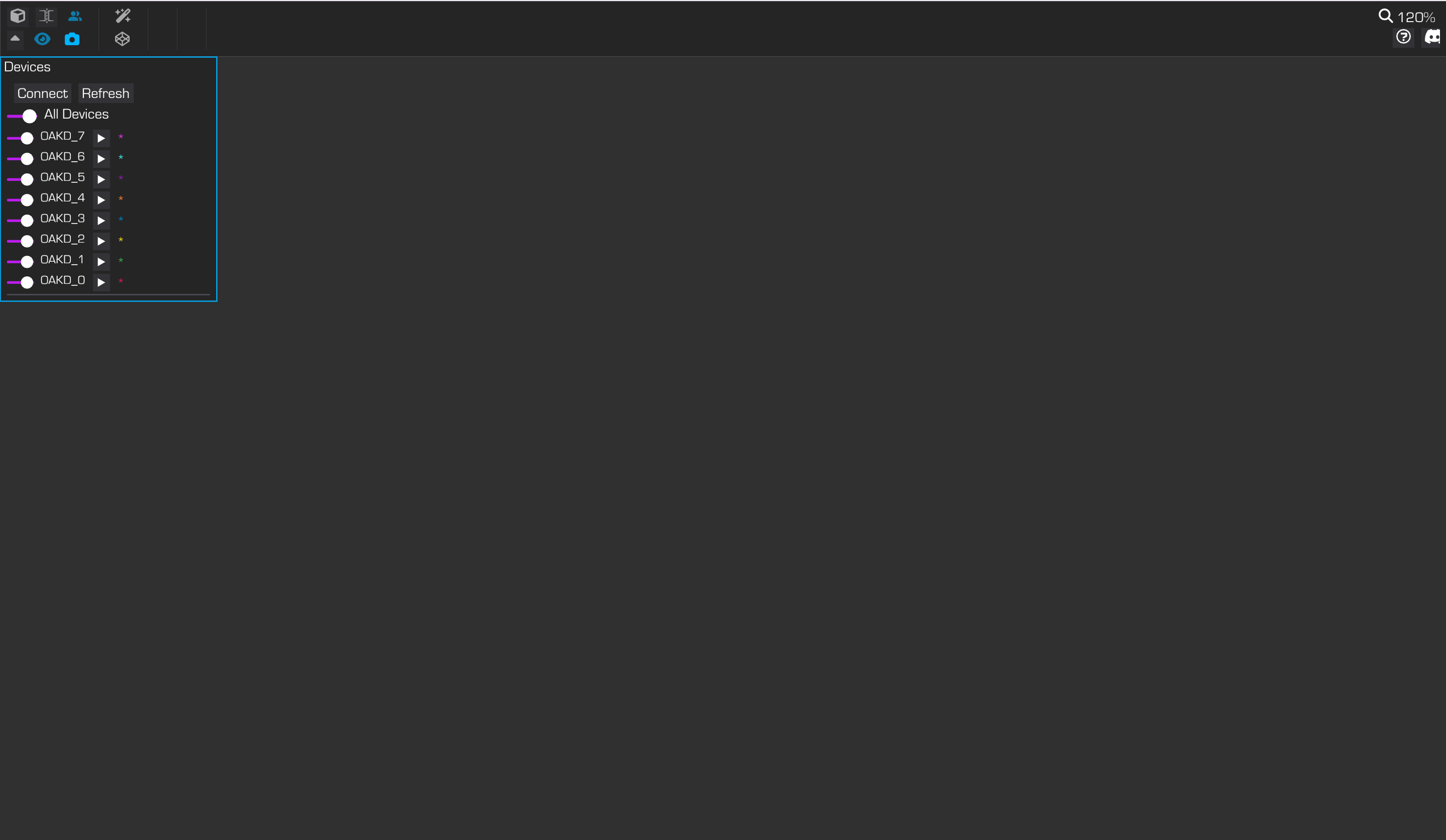
Task: Click the blue camera icon
Action: [x=72, y=39]
